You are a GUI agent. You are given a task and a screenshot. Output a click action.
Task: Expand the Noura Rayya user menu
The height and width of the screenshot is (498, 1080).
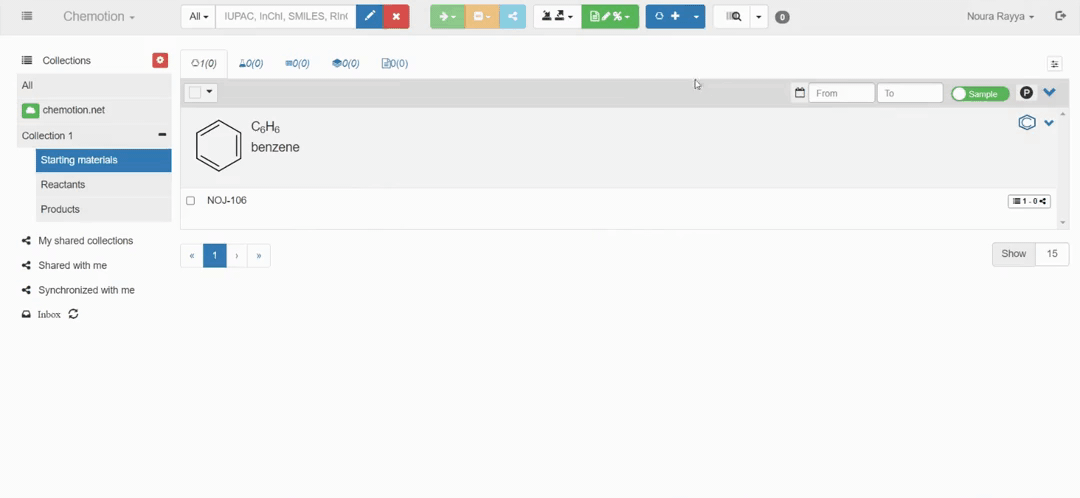pyautogui.click(x=1000, y=17)
